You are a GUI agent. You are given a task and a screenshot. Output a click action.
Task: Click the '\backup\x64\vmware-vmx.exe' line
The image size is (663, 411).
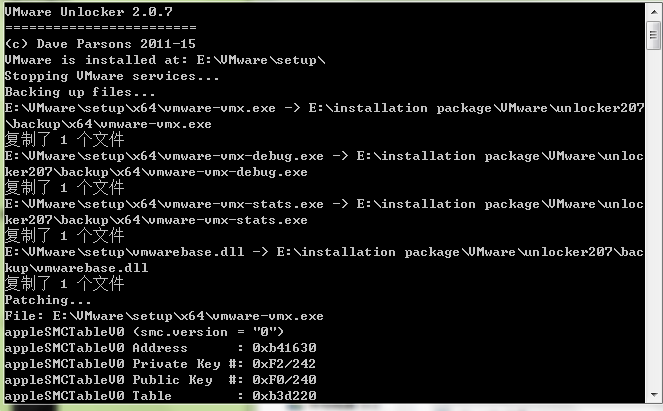(108, 124)
